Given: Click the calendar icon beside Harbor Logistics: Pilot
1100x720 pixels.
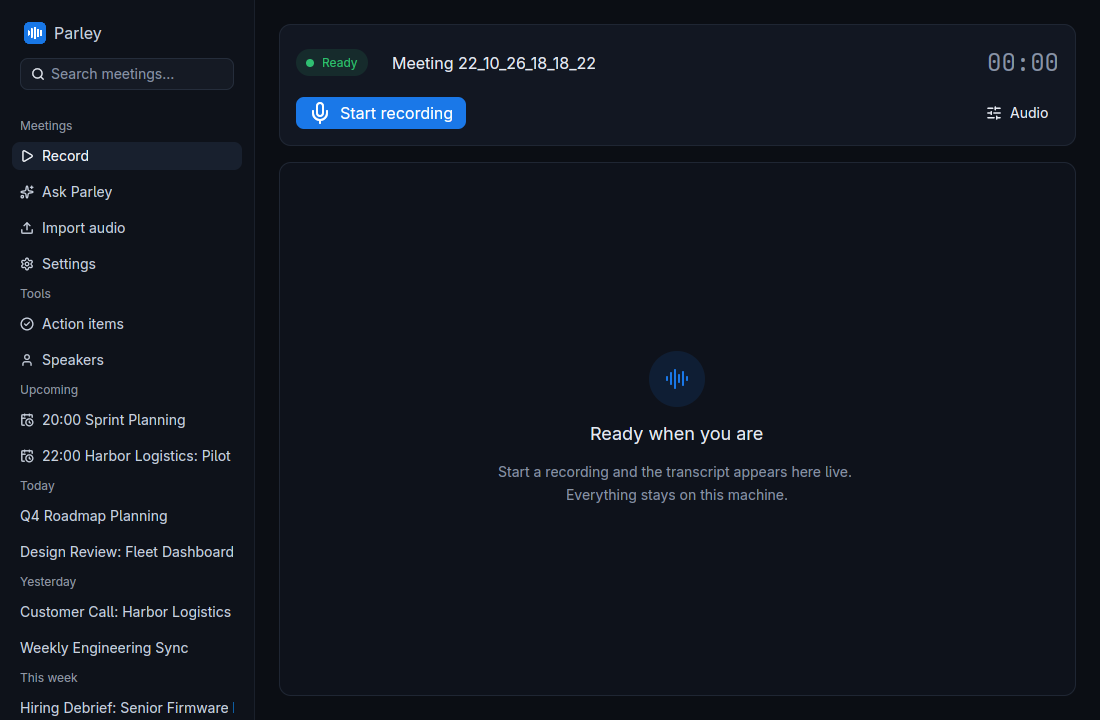Looking at the screenshot, I should (27, 456).
